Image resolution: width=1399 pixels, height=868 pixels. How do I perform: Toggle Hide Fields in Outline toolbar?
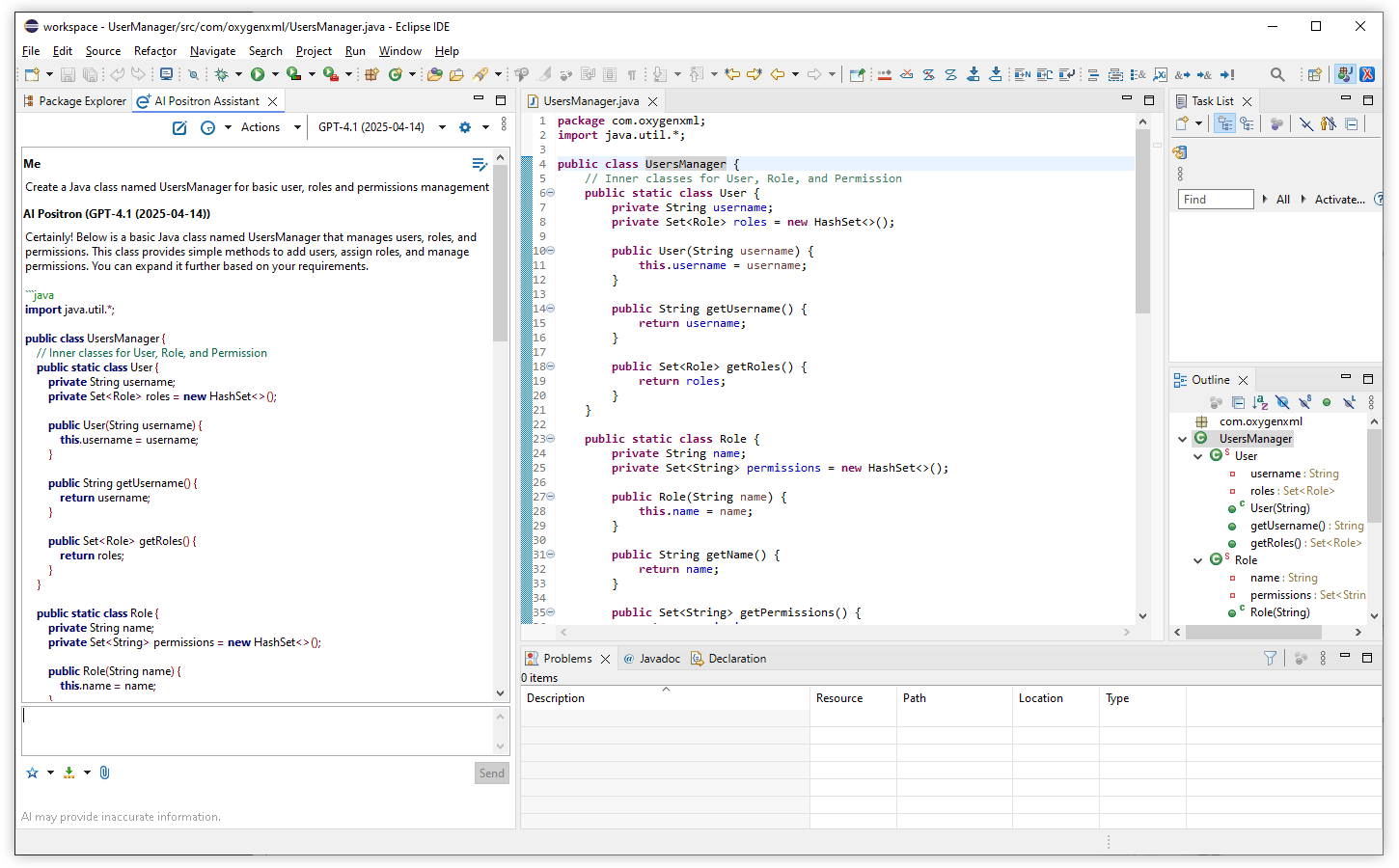(1282, 402)
